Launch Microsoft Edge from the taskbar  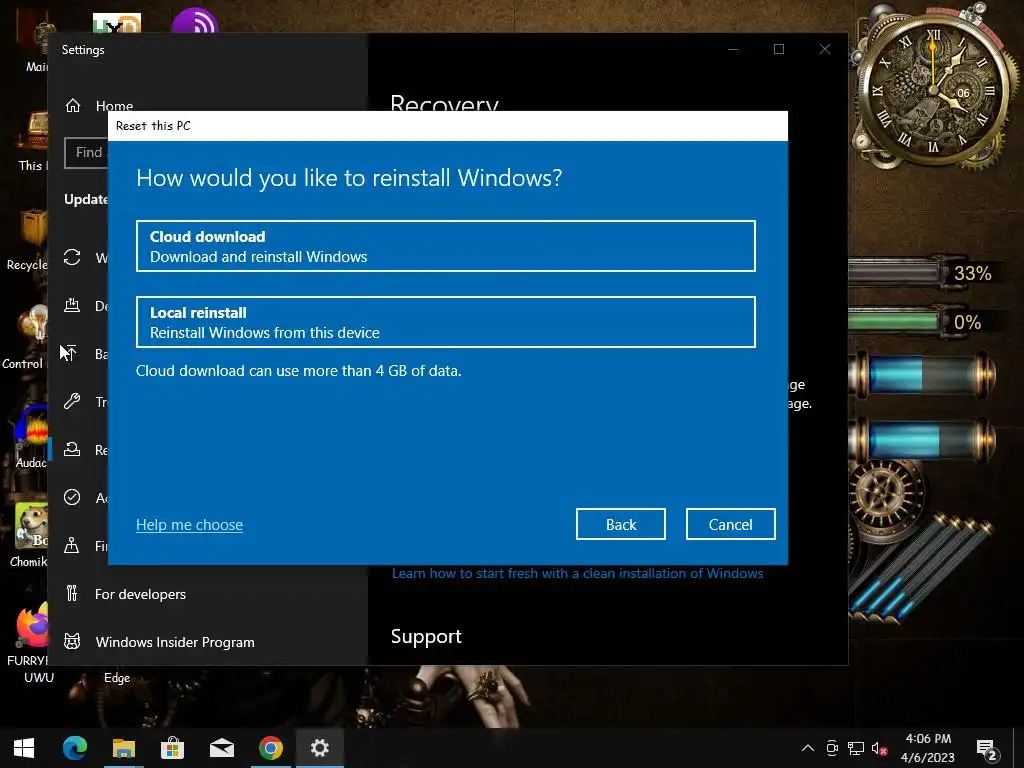click(x=74, y=748)
